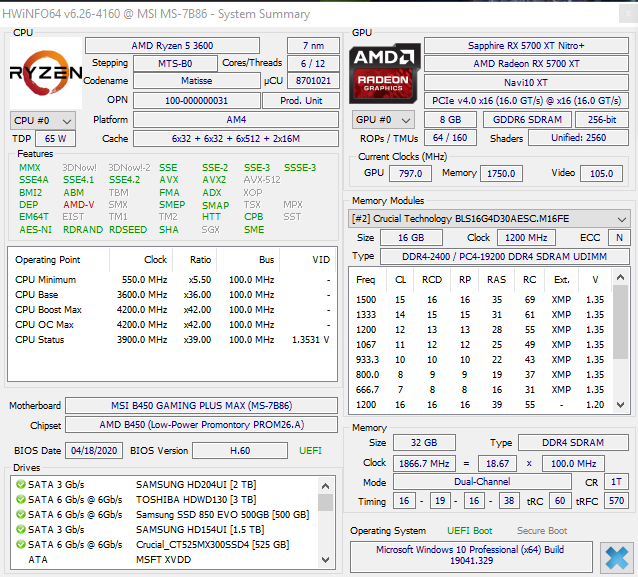The image size is (638, 577).
Task: Click the window close button in title bar
Action: point(628,14)
